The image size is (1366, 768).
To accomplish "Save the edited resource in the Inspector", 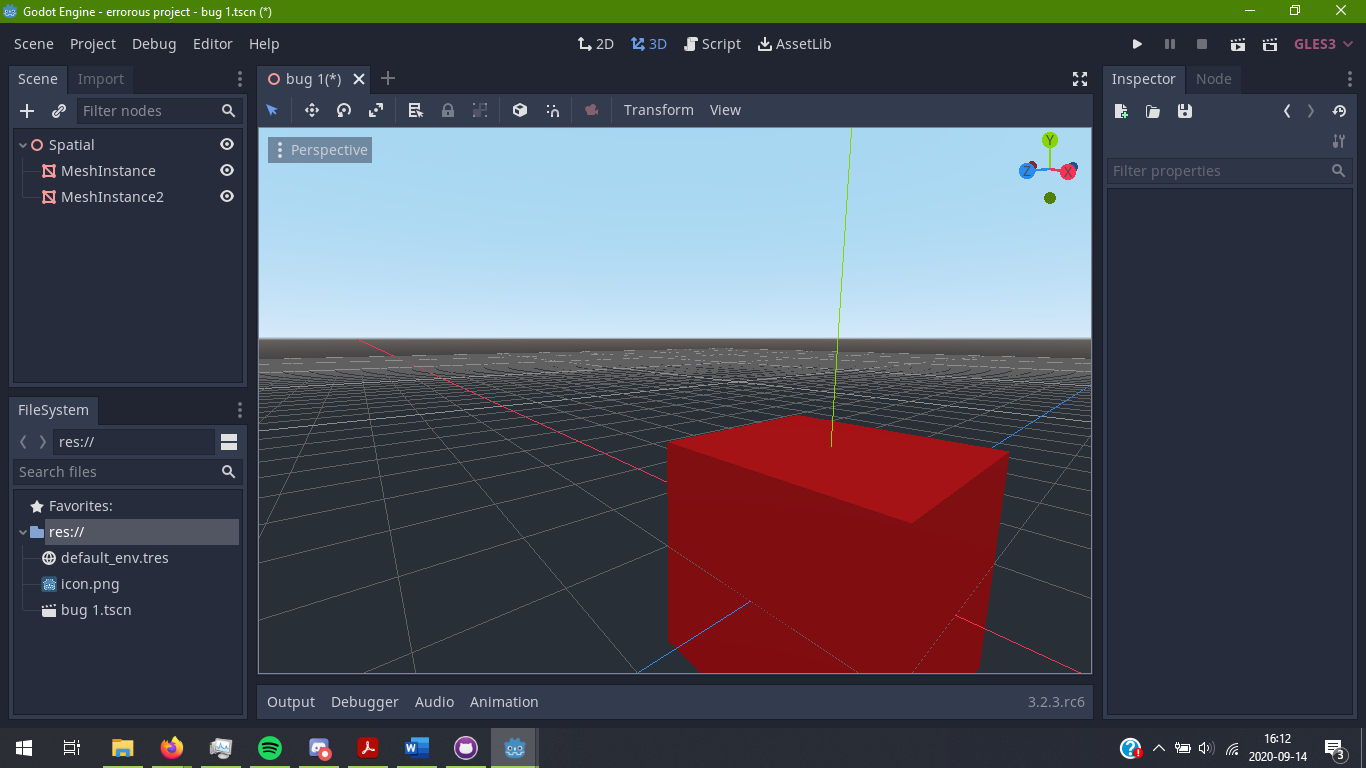I will [x=1185, y=111].
